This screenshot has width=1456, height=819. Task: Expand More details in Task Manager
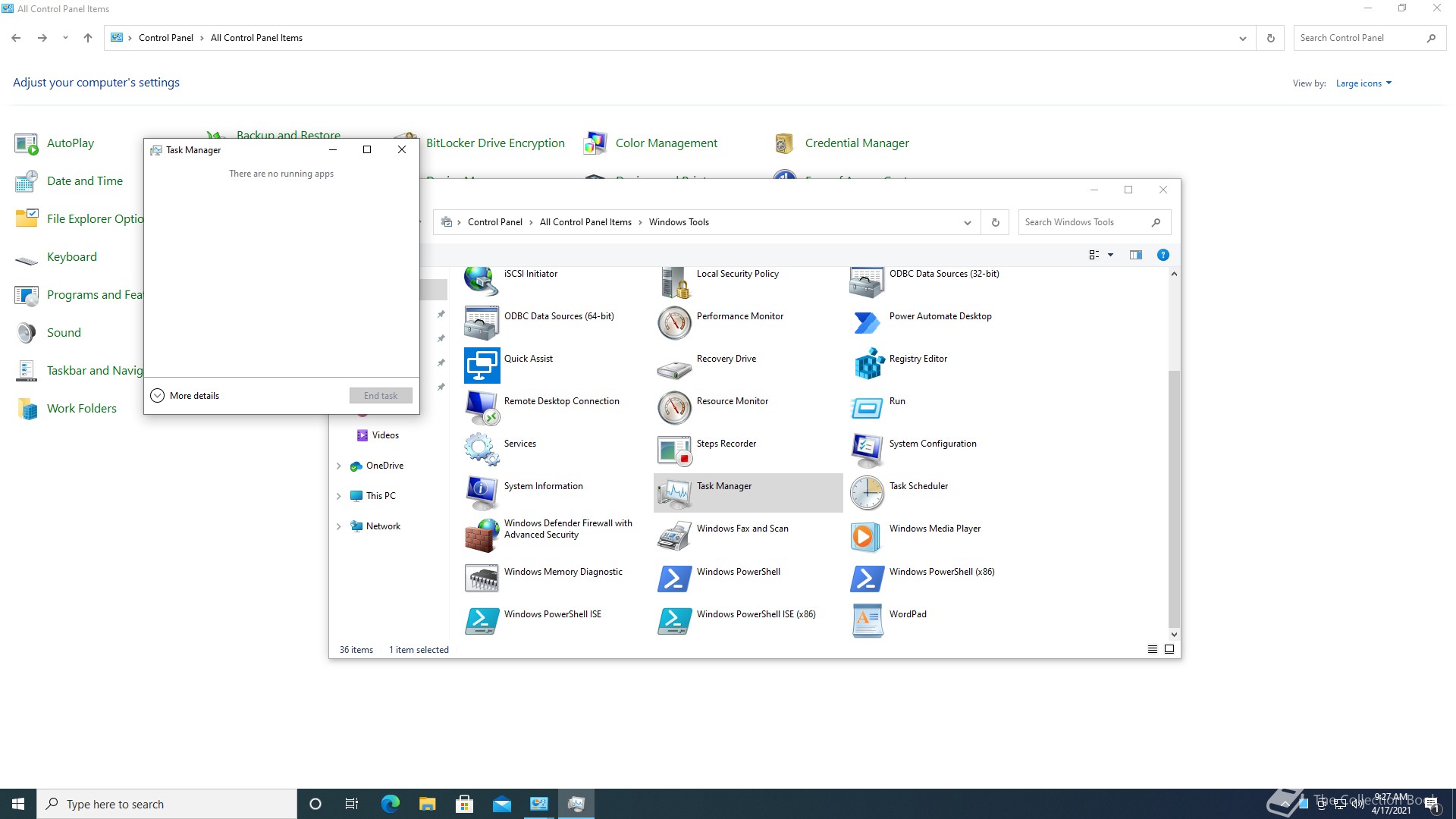point(186,396)
